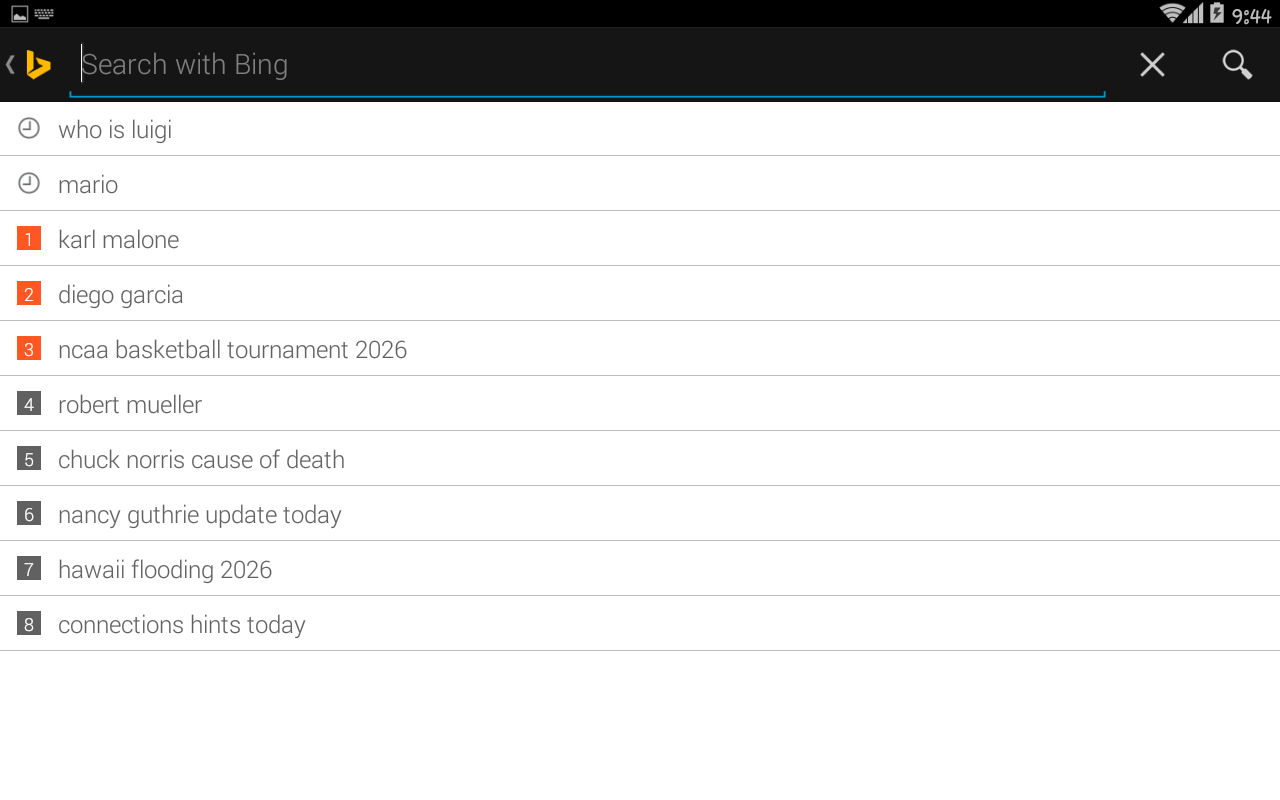1280x800 pixels.
Task: Select the 'who is luigi' recent search
Action: tap(115, 130)
